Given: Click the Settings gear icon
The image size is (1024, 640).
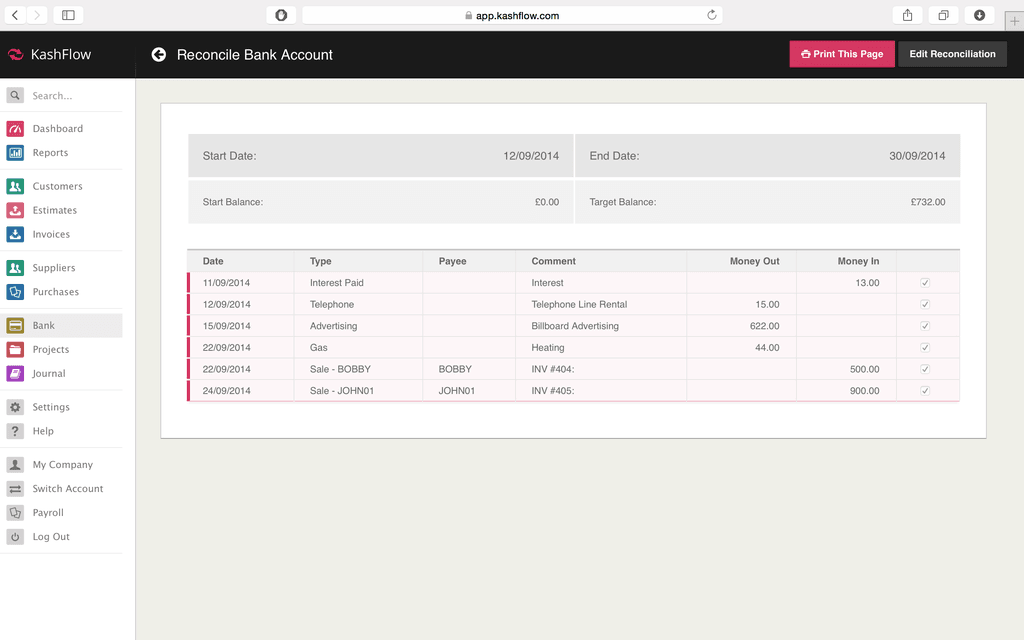Looking at the screenshot, I should [x=15, y=407].
